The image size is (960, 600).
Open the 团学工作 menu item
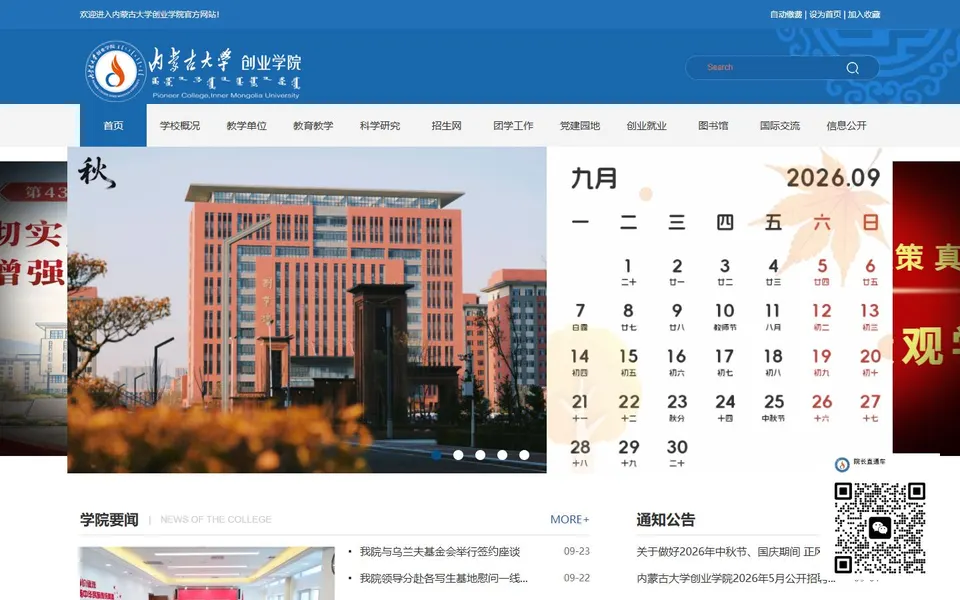[x=513, y=126]
